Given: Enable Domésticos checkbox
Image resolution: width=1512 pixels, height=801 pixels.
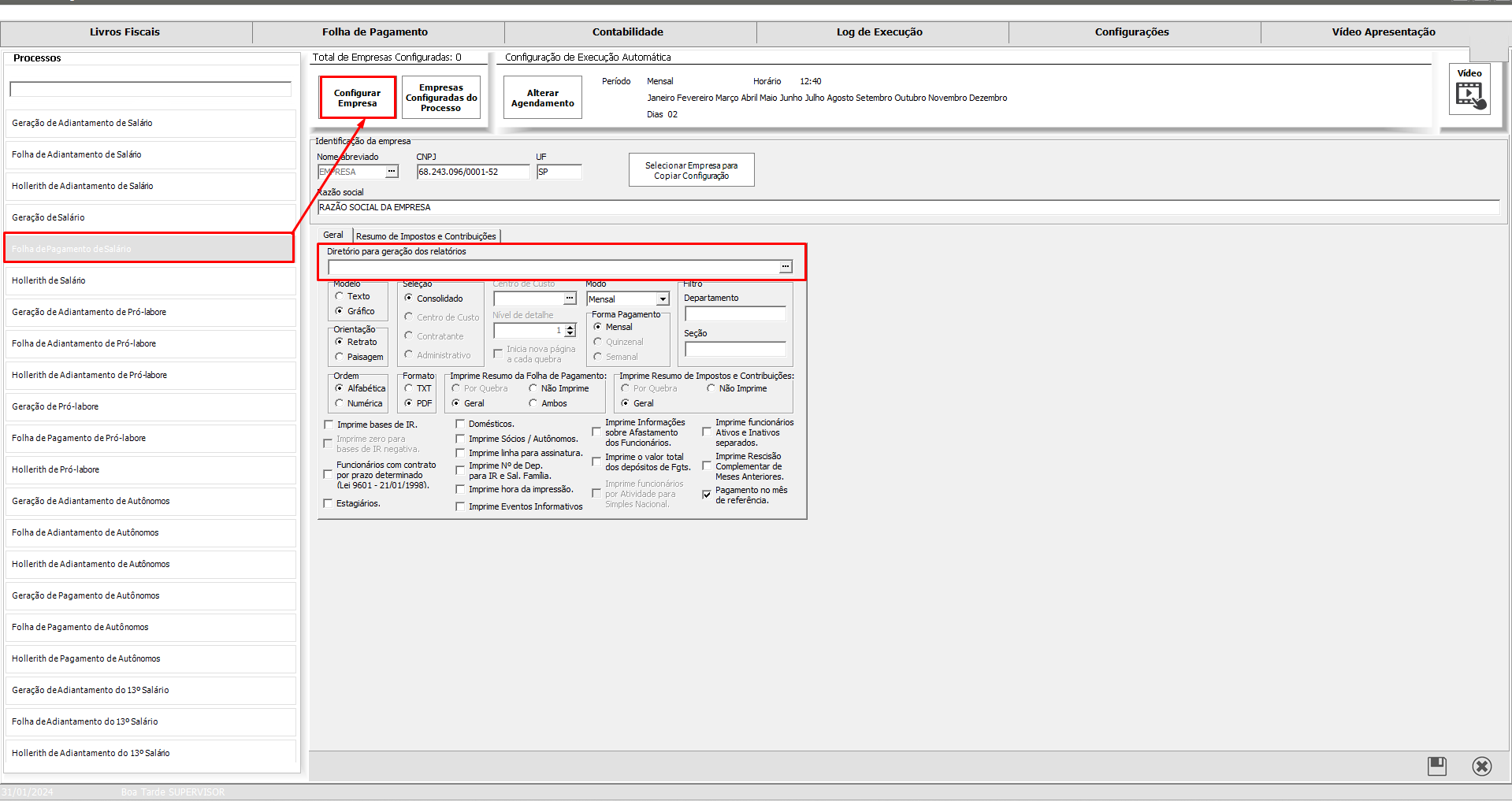Looking at the screenshot, I should pyautogui.click(x=460, y=424).
